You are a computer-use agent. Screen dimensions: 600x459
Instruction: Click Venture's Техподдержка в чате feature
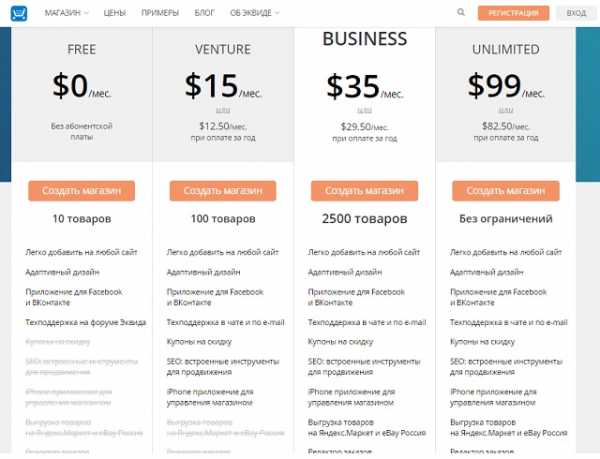[x=226, y=322]
